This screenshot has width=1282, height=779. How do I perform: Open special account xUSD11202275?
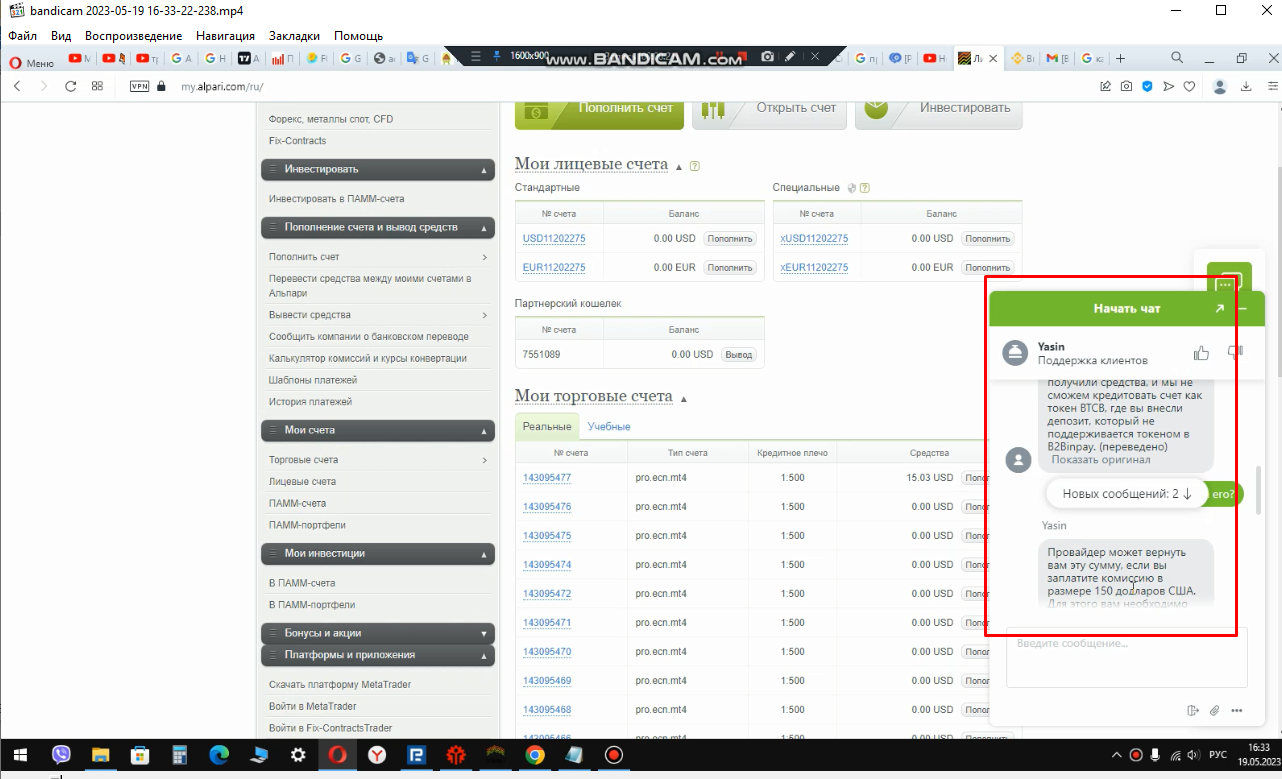click(814, 239)
